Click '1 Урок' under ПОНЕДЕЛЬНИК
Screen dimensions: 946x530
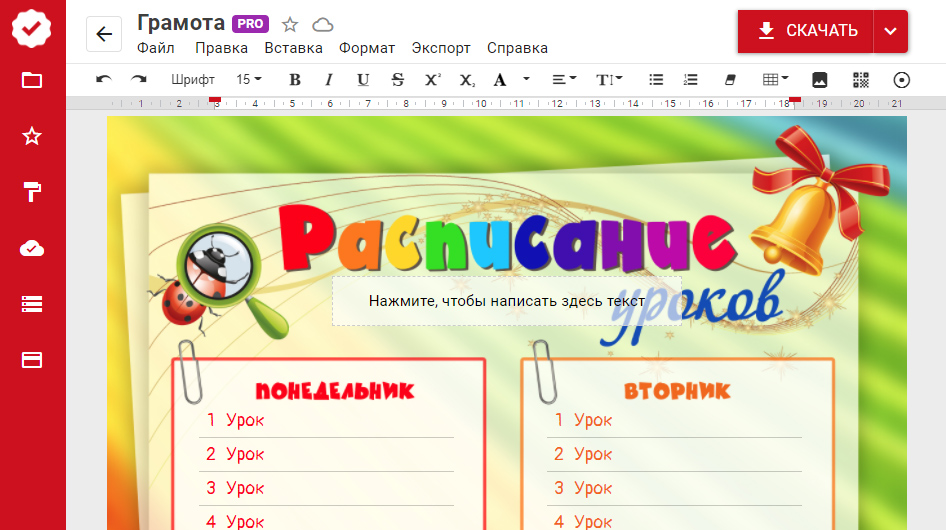[x=235, y=420]
